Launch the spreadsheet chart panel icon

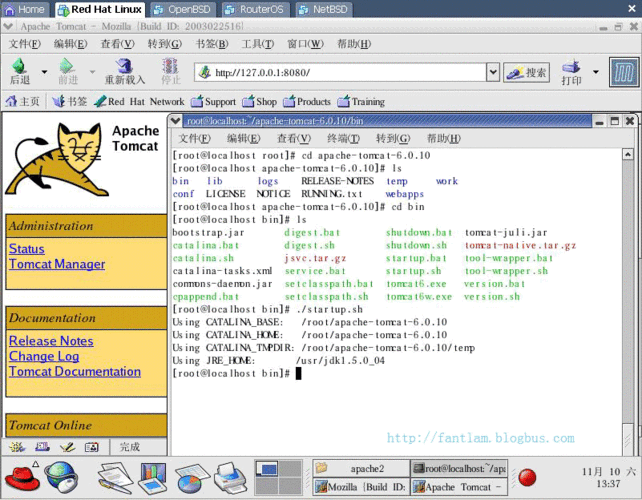coord(194,477)
